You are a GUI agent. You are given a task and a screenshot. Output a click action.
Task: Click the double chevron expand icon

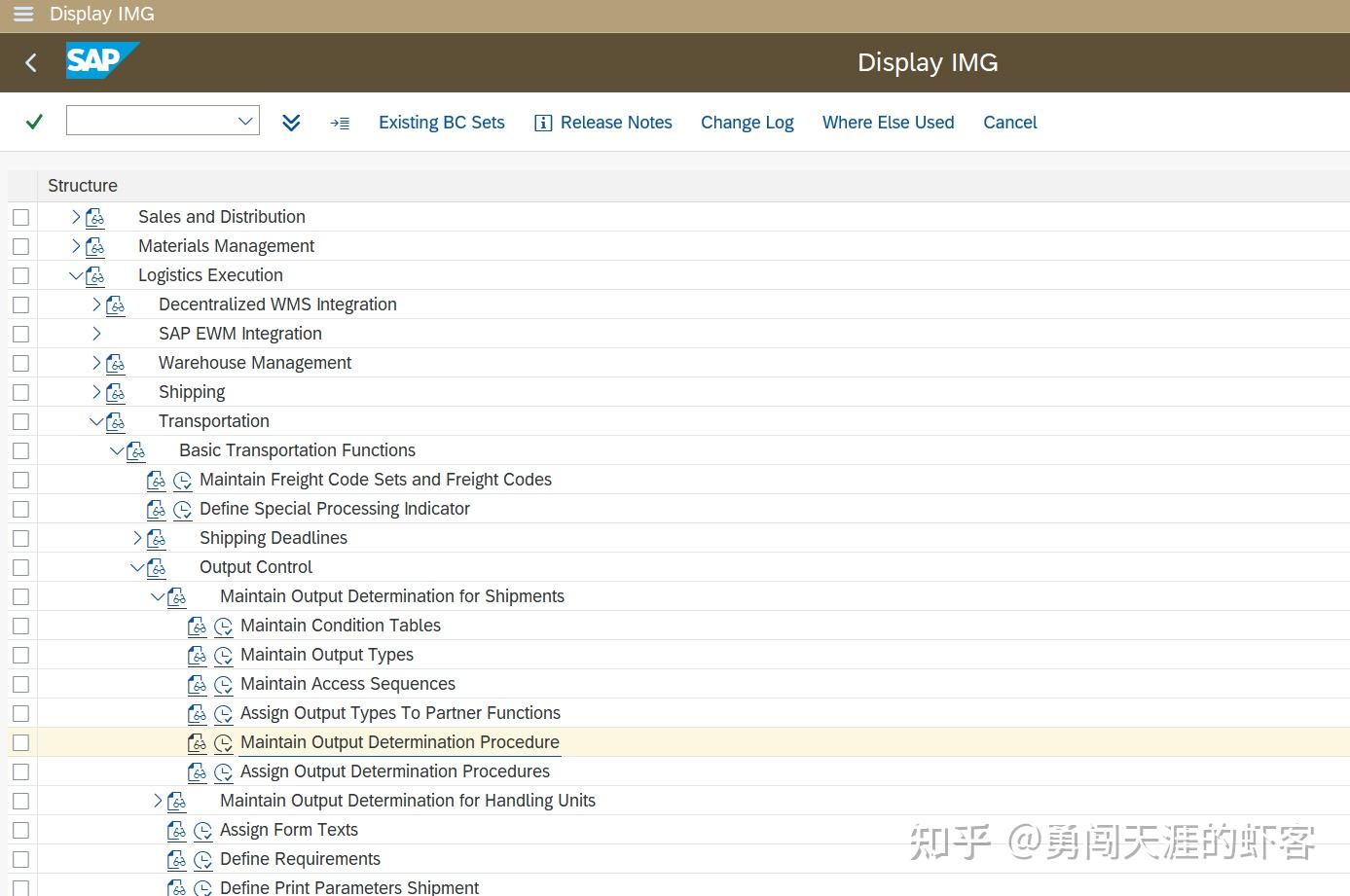[291, 122]
